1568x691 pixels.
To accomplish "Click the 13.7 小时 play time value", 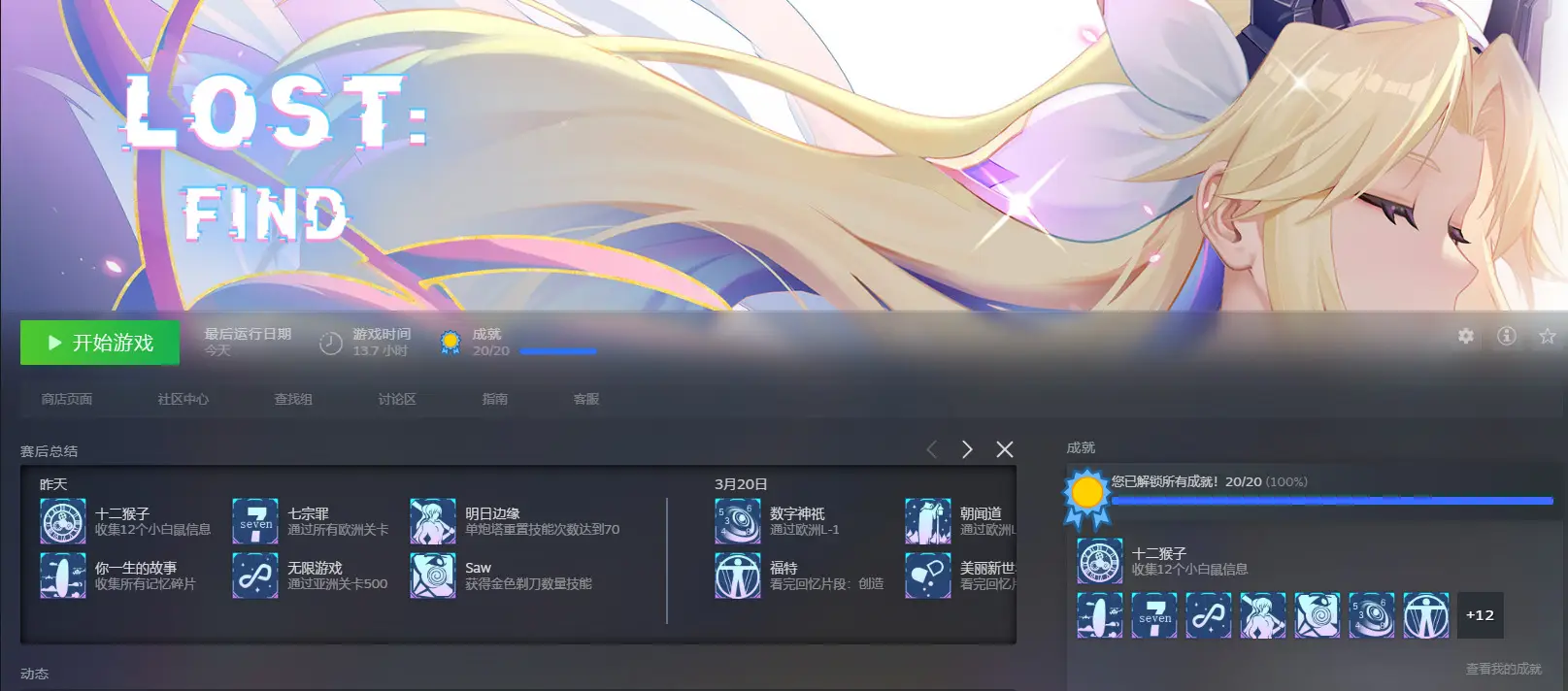I will coord(380,350).
